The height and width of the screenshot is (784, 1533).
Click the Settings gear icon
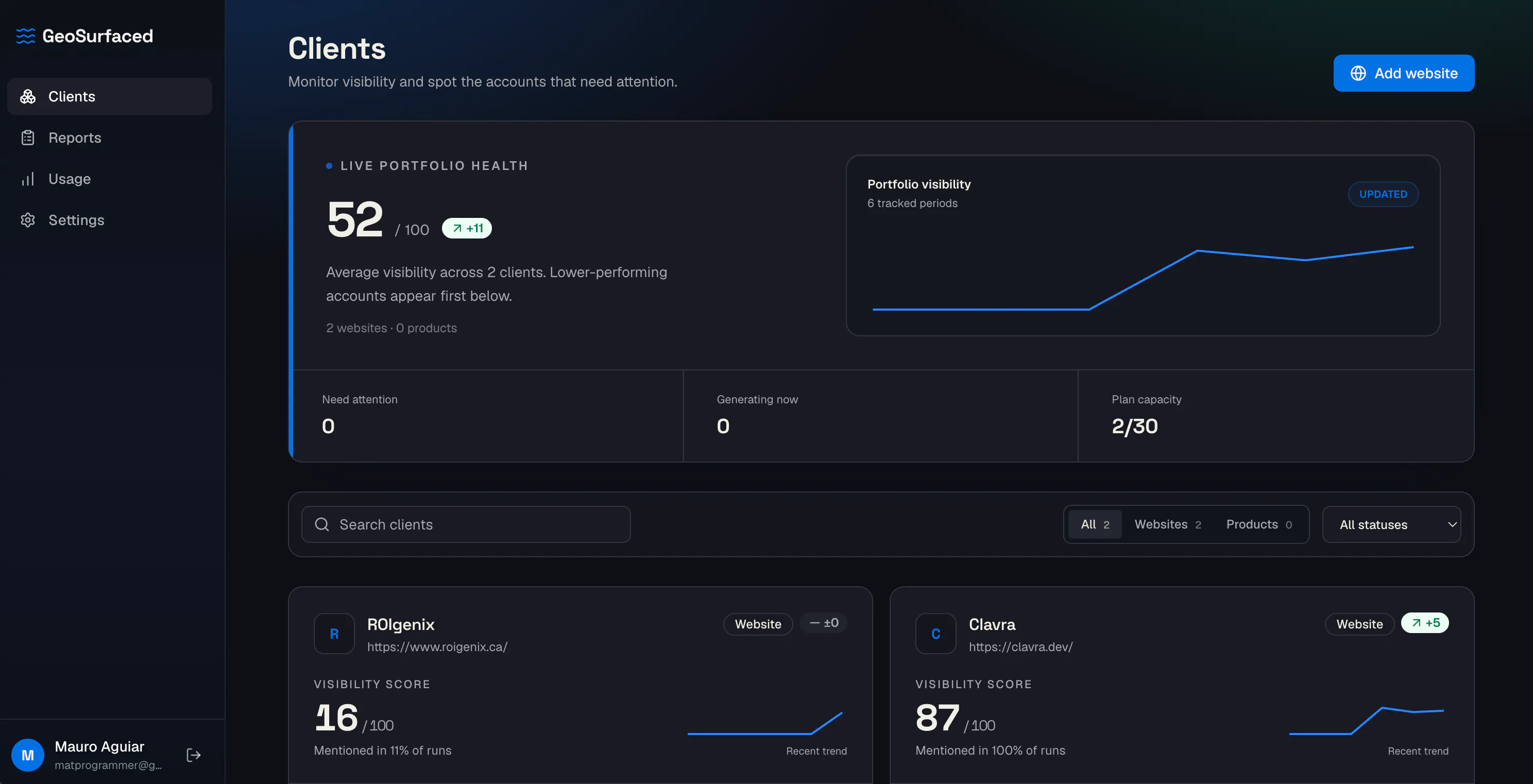(x=28, y=219)
